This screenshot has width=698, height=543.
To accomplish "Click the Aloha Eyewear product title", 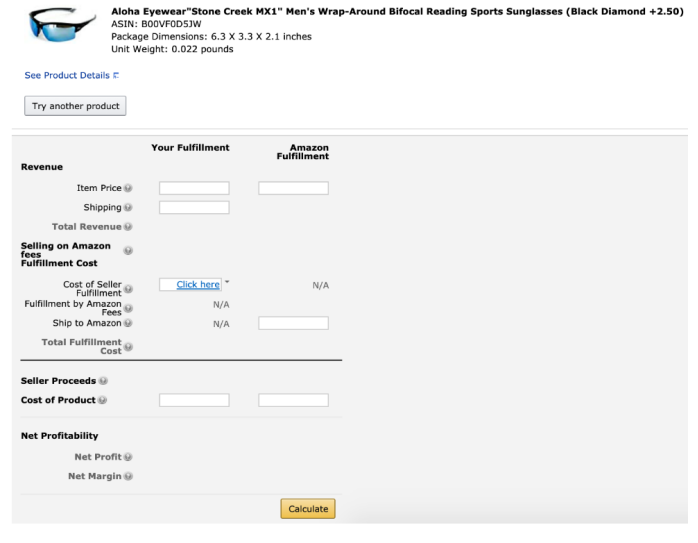I will point(397,12).
